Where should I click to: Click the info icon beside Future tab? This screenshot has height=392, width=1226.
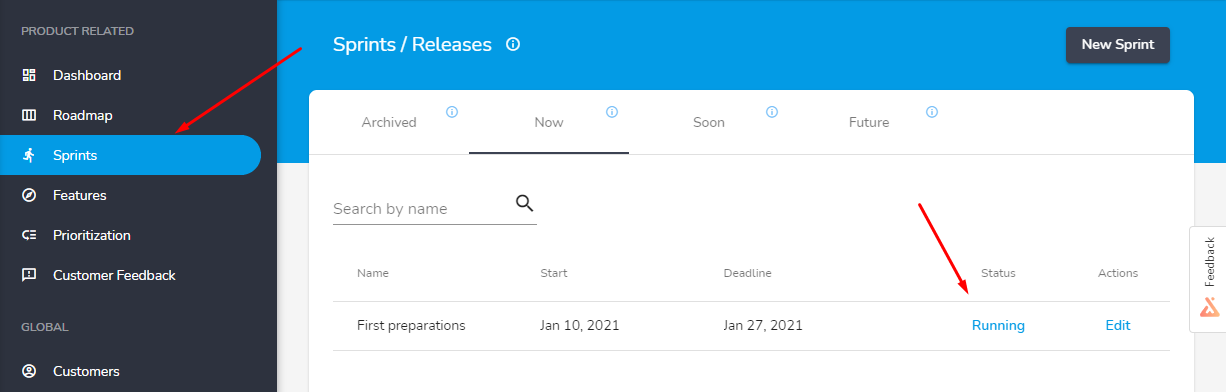pos(932,112)
